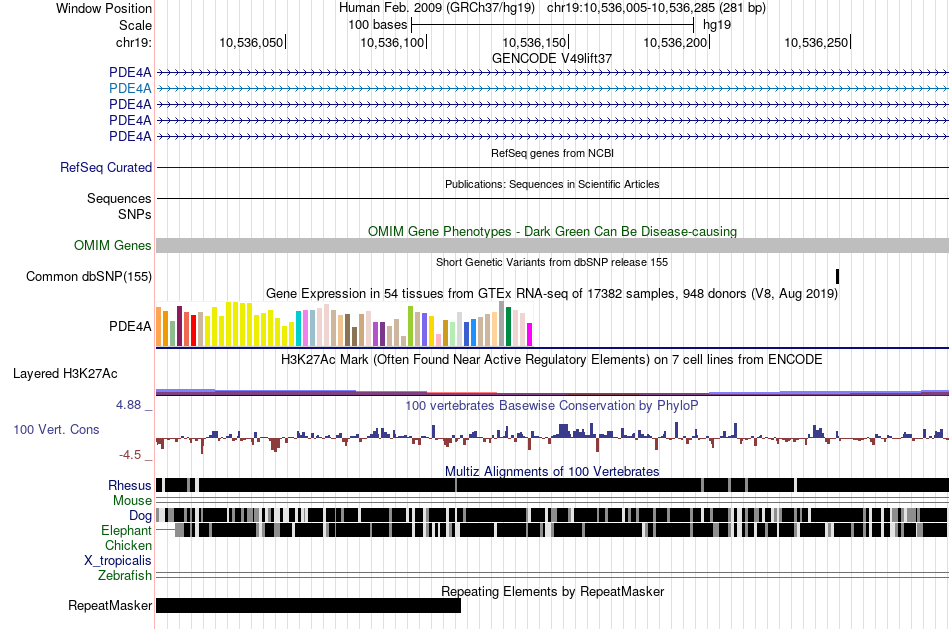Click the Layered H3K27Ac track label

pos(65,373)
